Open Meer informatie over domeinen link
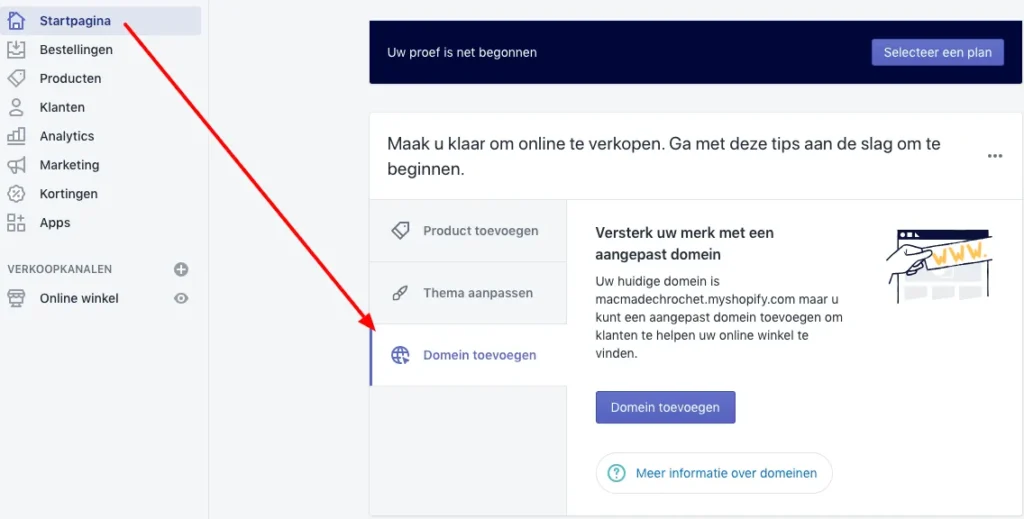This screenshot has width=1024, height=519. [x=714, y=473]
